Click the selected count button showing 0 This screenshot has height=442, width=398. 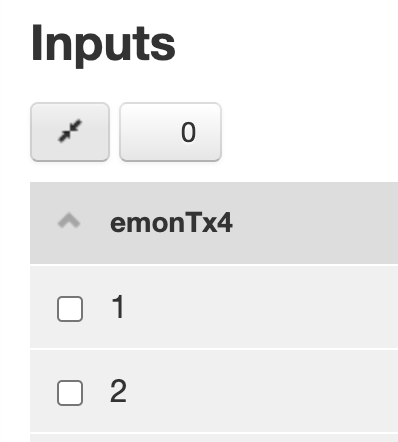point(170,132)
